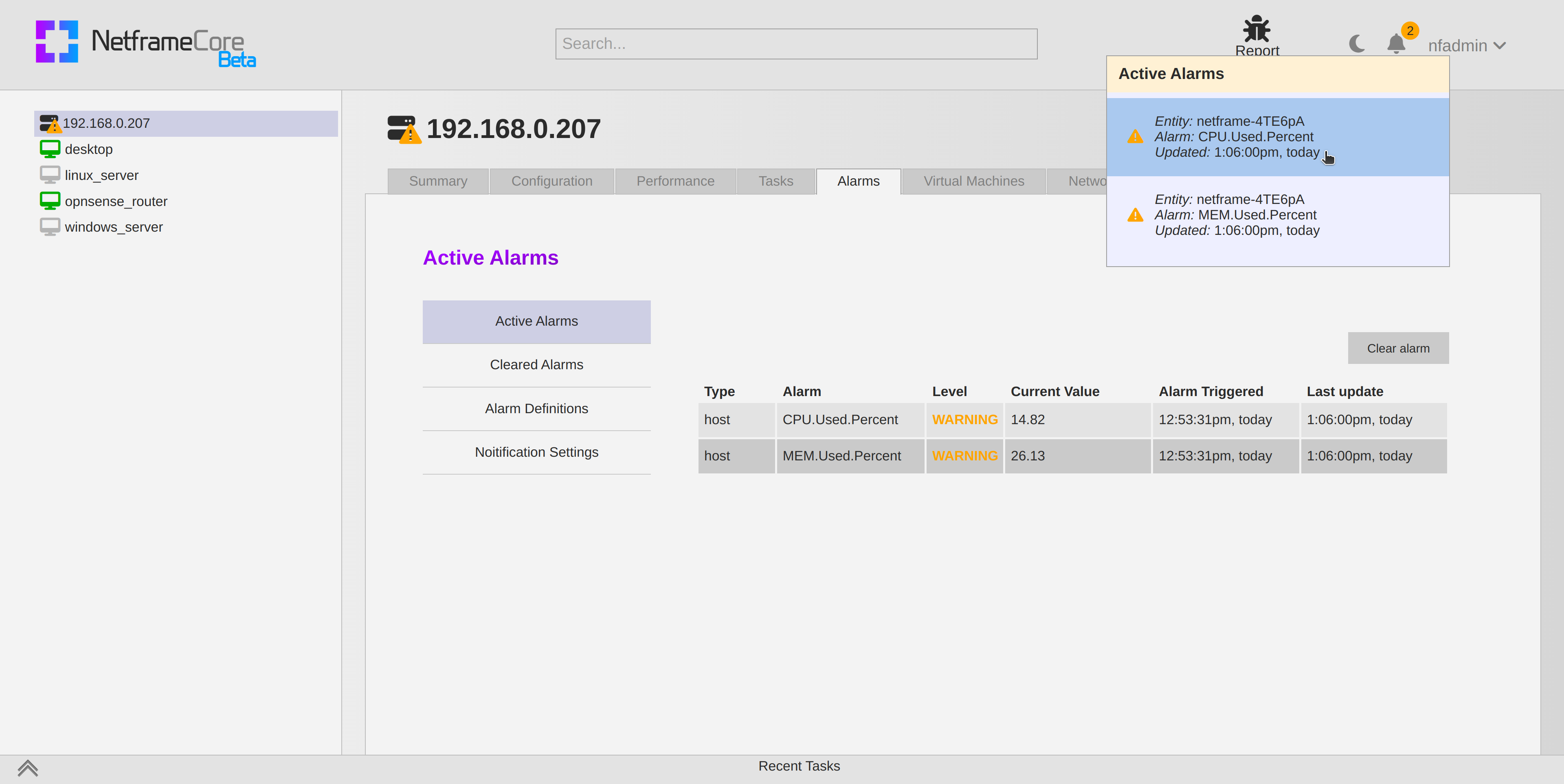Click warning triangle beside popup MEM alarm
The width and height of the screenshot is (1564, 784).
tap(1135, 215)
